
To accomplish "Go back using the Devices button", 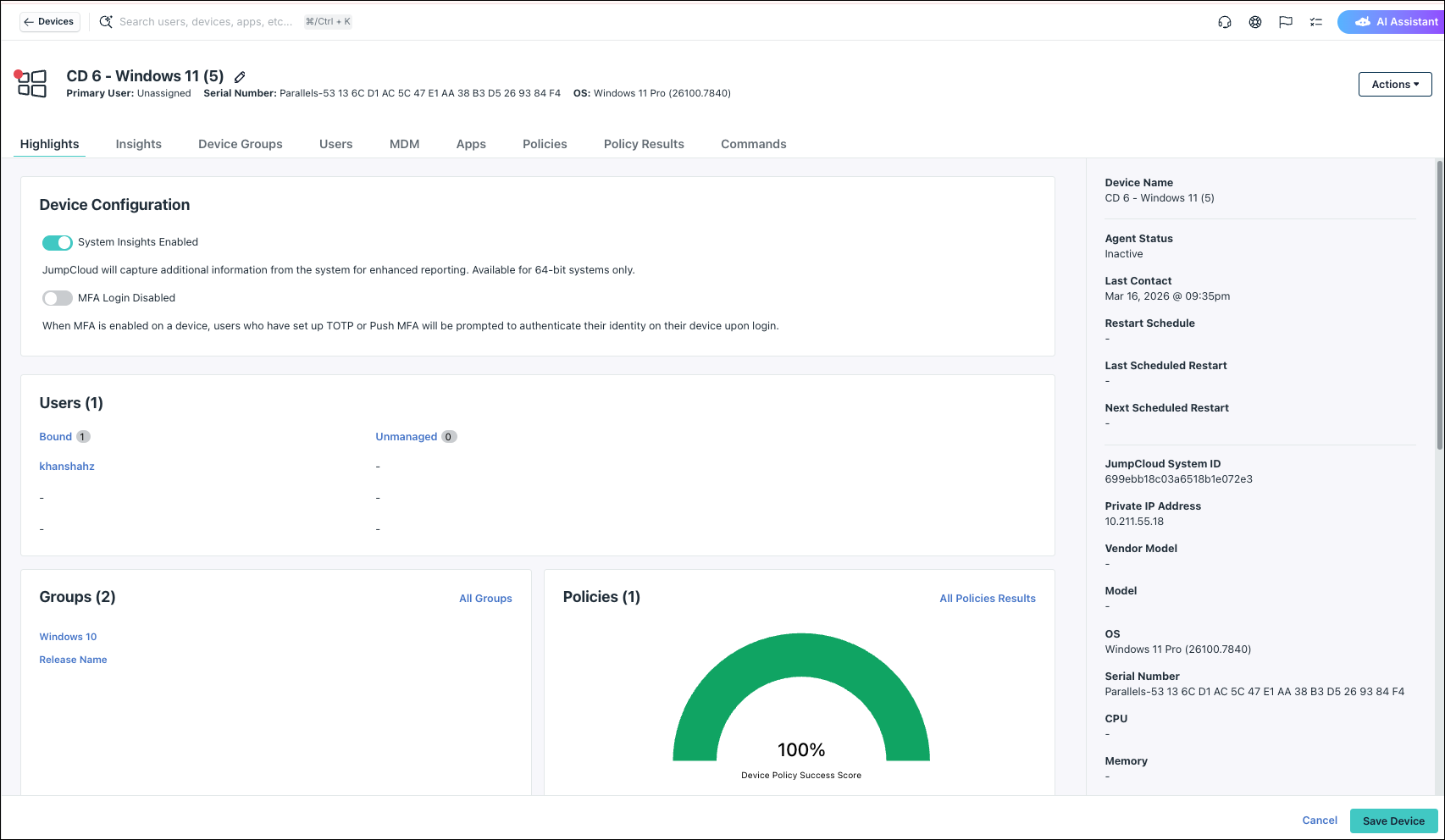I will coord(50,22).
